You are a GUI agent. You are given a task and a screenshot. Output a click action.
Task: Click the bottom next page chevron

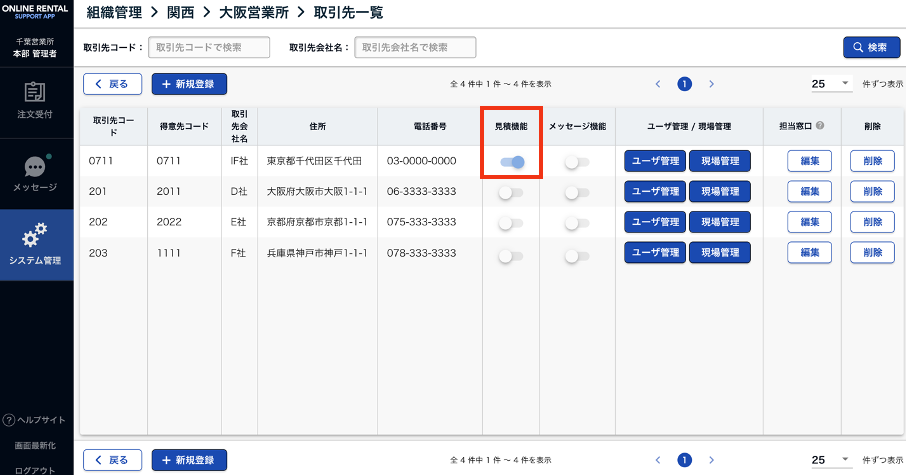coord(711,460)
